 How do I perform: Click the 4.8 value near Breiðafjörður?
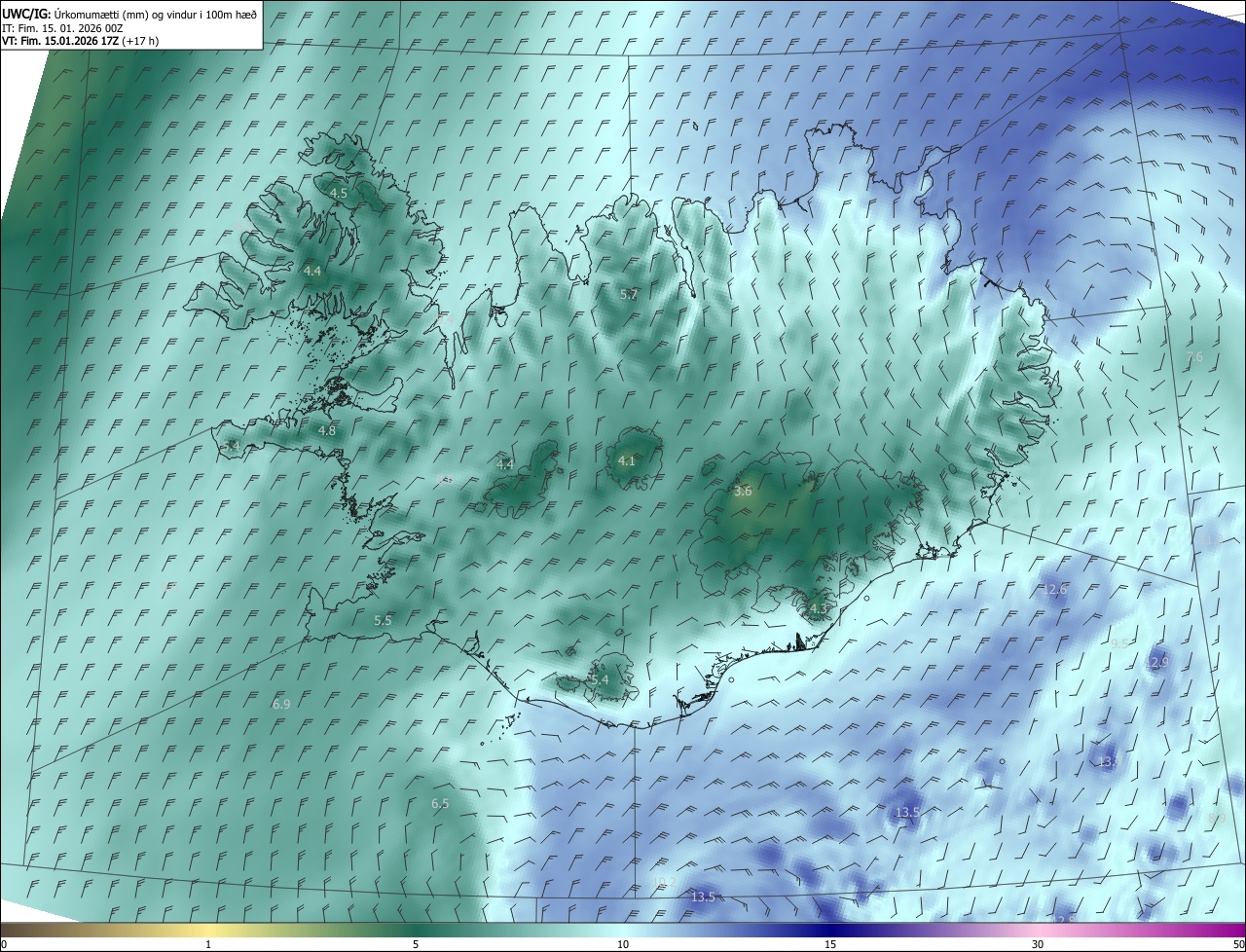[327, 430]
